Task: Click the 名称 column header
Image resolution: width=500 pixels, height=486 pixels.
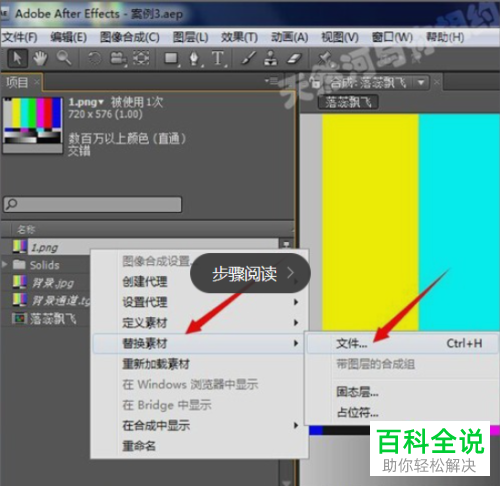Action: pyautogui.click(x=26, y=229)
